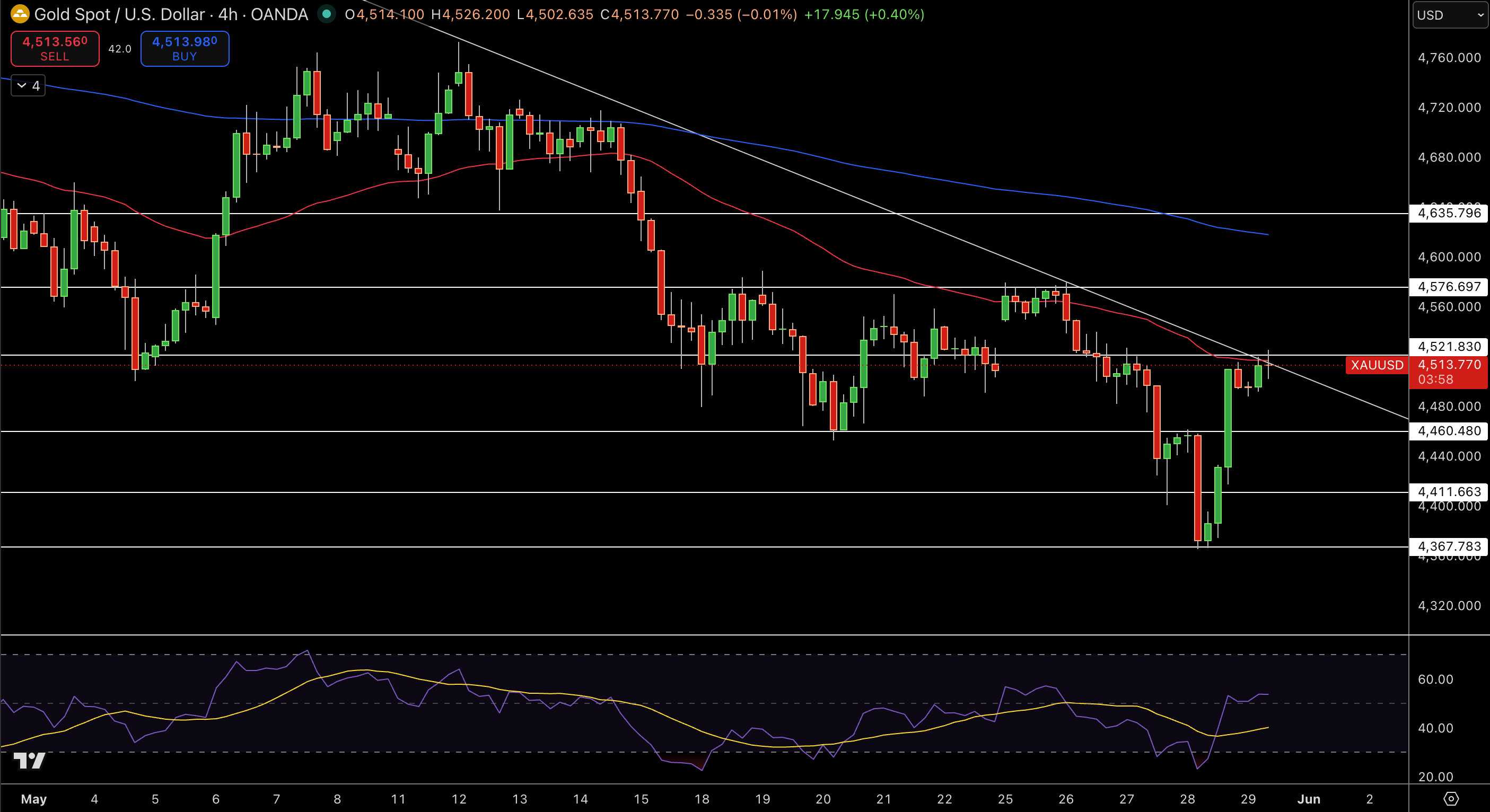Click the 4,635.796 price level label
1490x812 pixels.
[1448, 213]
